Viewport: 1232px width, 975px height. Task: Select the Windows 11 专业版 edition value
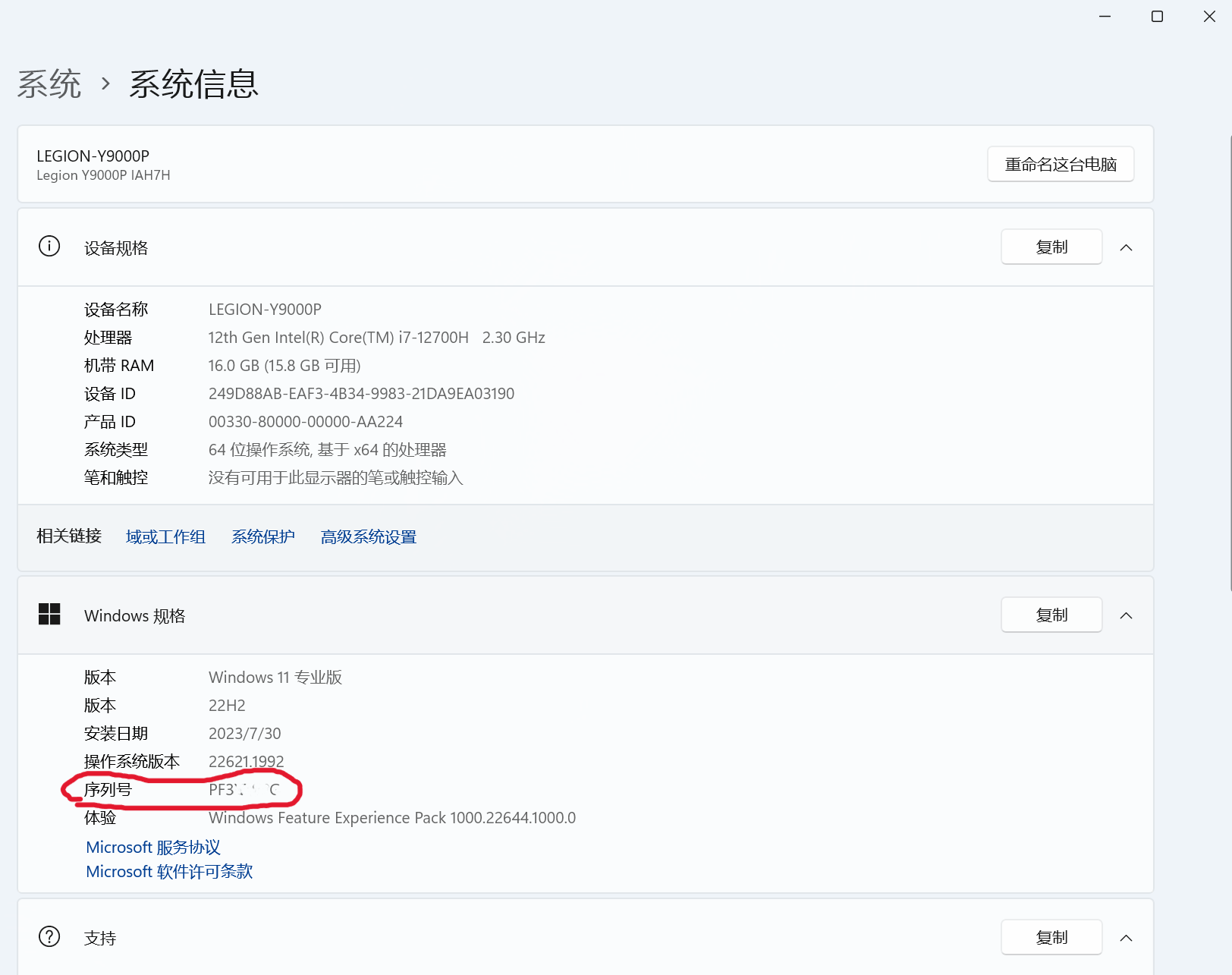pyautogui.click(x=275, y=678)
